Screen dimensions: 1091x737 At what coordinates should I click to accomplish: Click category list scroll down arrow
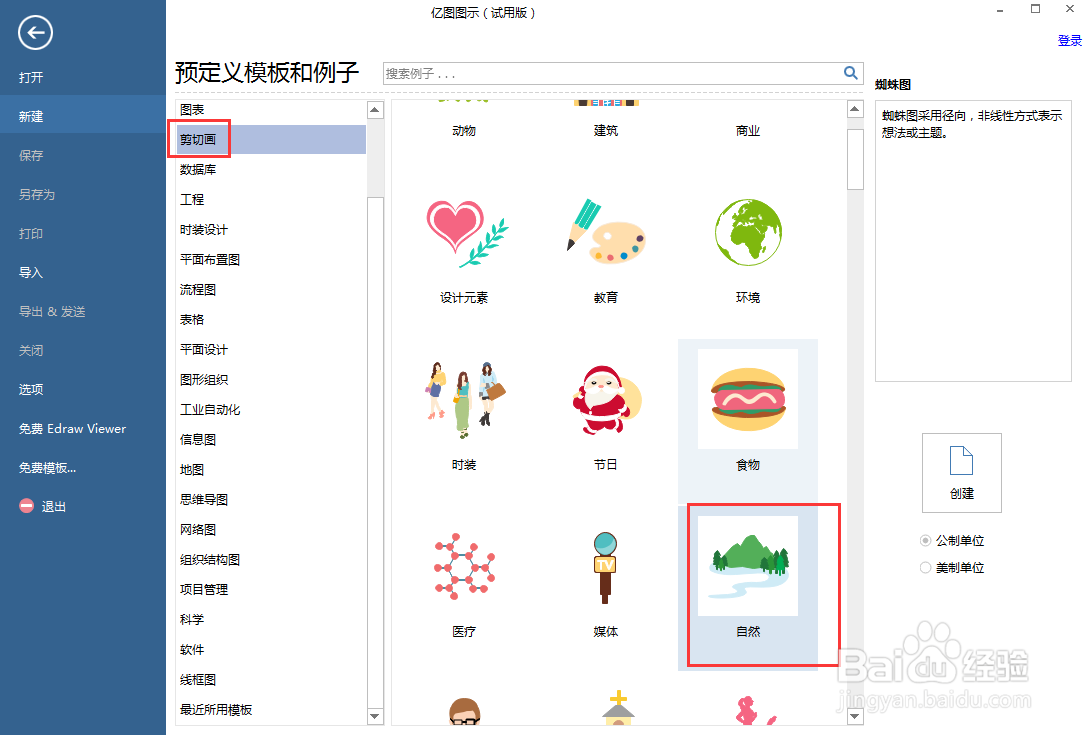click(375, 716)
